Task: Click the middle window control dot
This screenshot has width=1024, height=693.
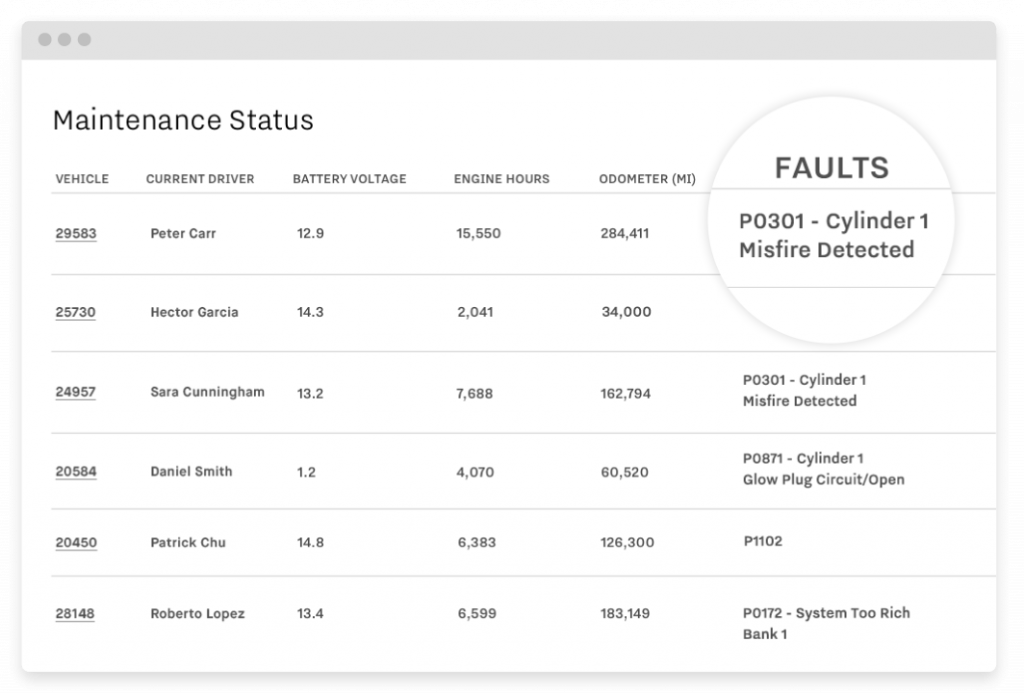Action: (x=63, y=42)
